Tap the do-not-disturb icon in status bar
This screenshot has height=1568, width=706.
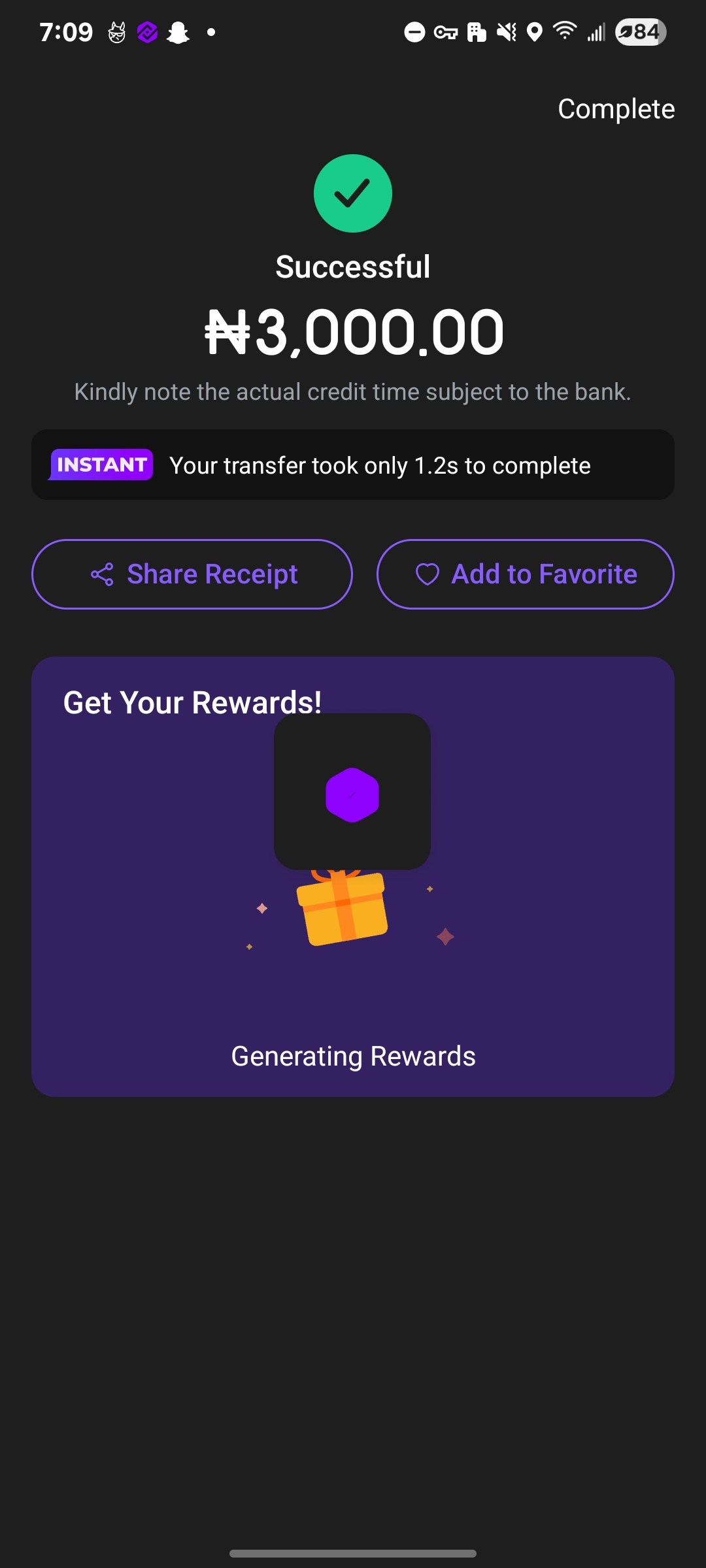click(x=414, y=32)
